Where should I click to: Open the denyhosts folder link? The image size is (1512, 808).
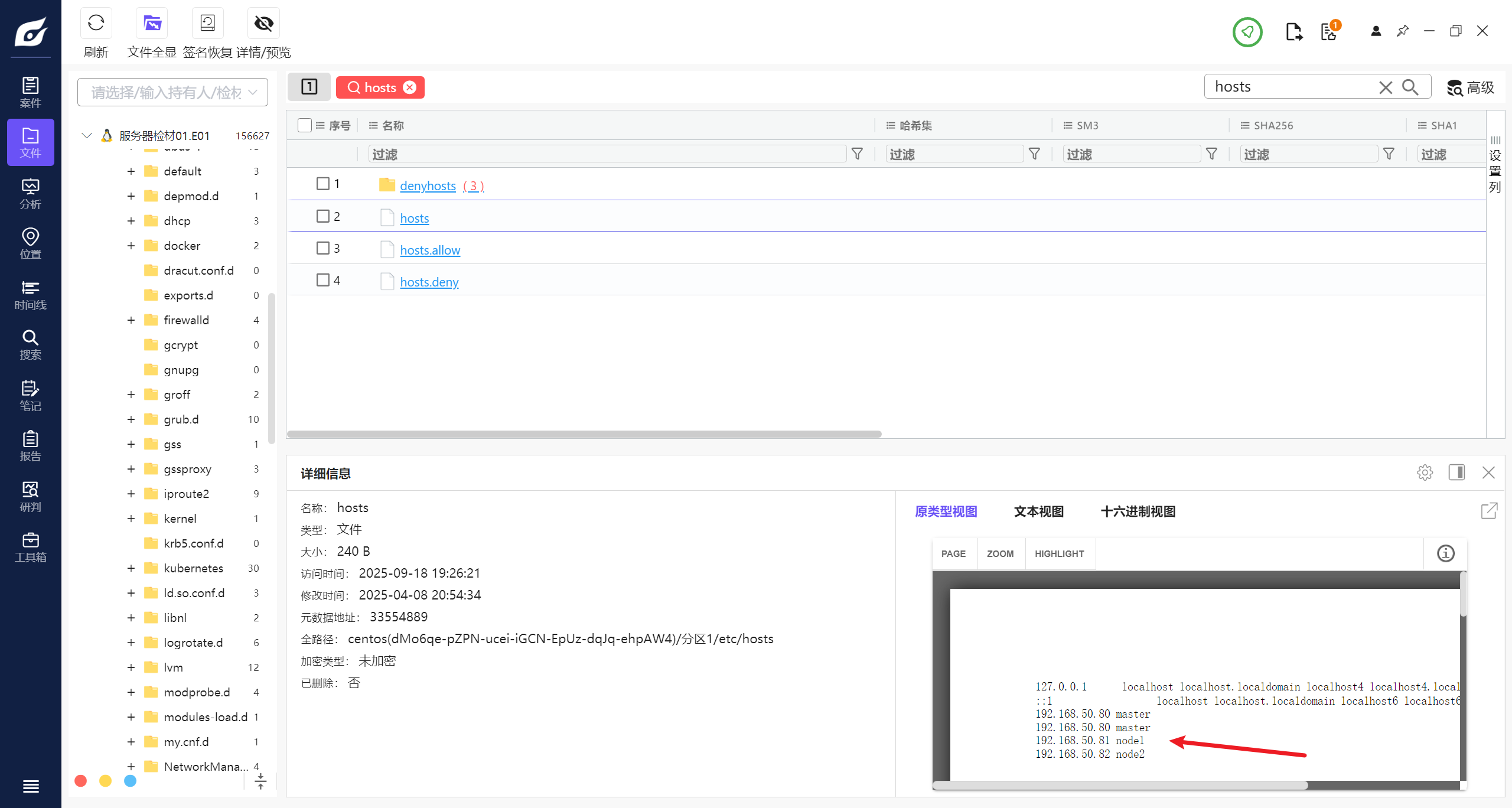[x=428, y=186]
